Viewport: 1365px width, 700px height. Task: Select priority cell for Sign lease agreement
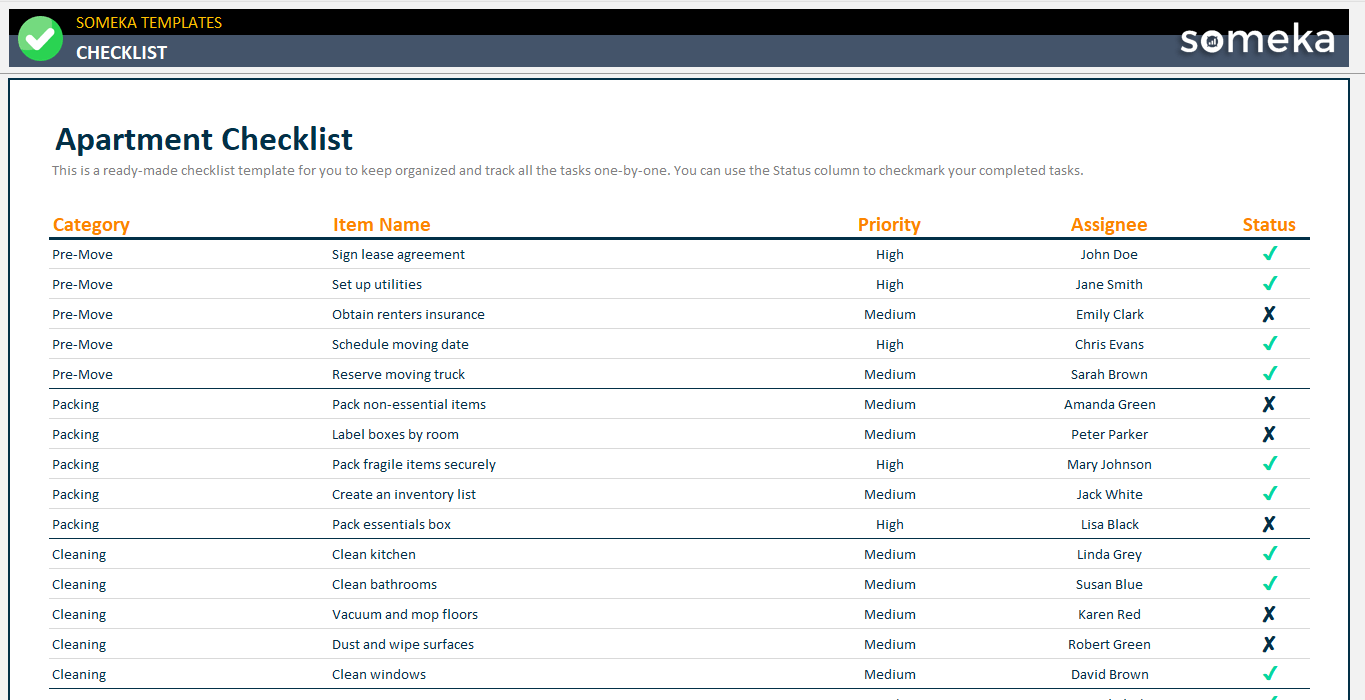889,254
